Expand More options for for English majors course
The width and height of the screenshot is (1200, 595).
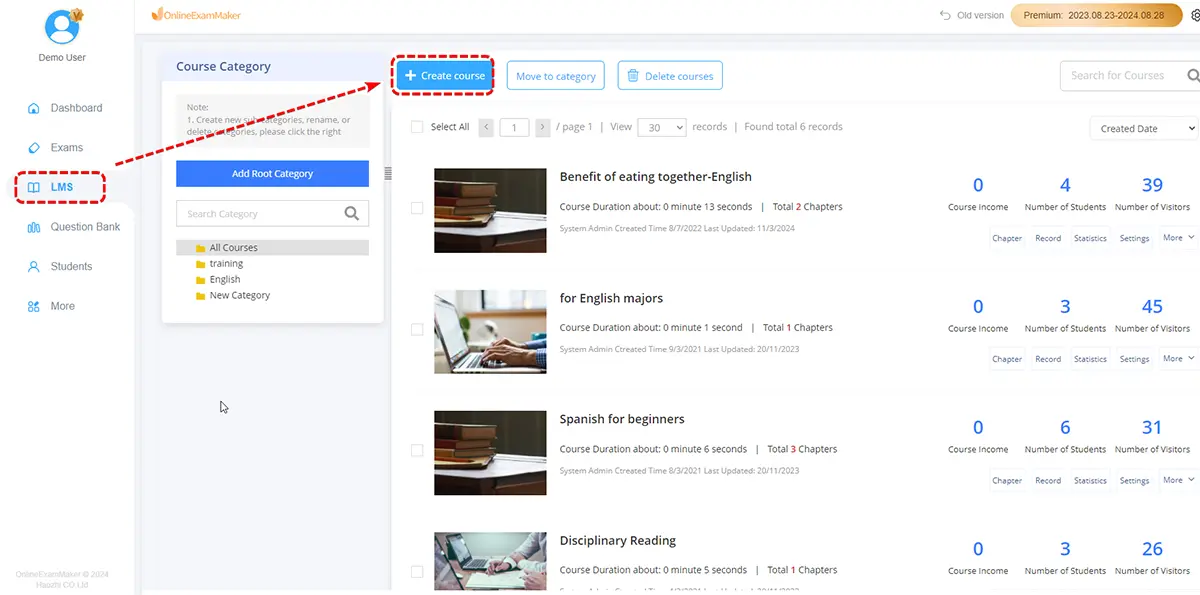pos(1177,359)
